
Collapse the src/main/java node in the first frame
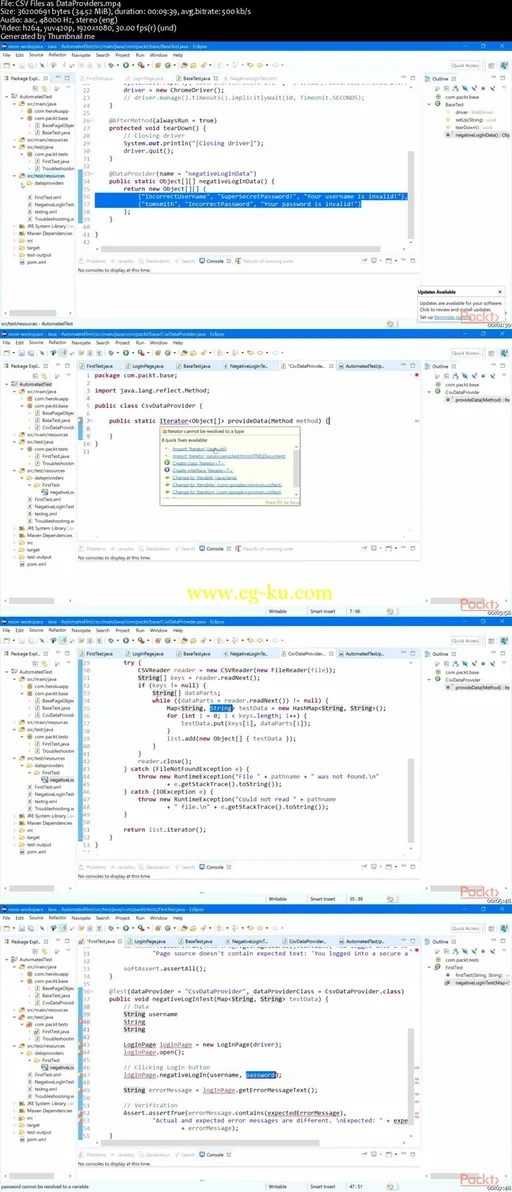click(13, 103)
